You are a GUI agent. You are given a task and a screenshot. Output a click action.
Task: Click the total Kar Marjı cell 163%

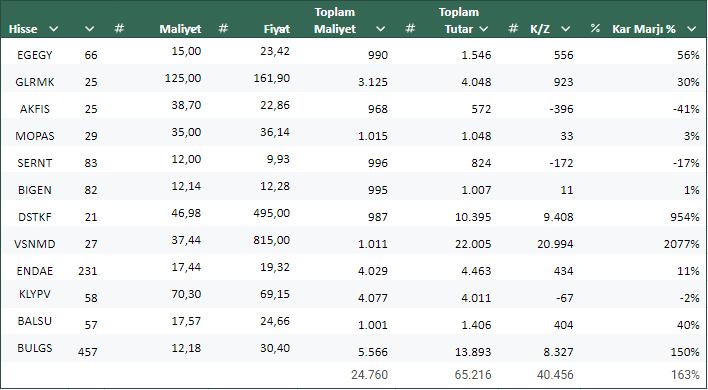click(x=688, y=375)
